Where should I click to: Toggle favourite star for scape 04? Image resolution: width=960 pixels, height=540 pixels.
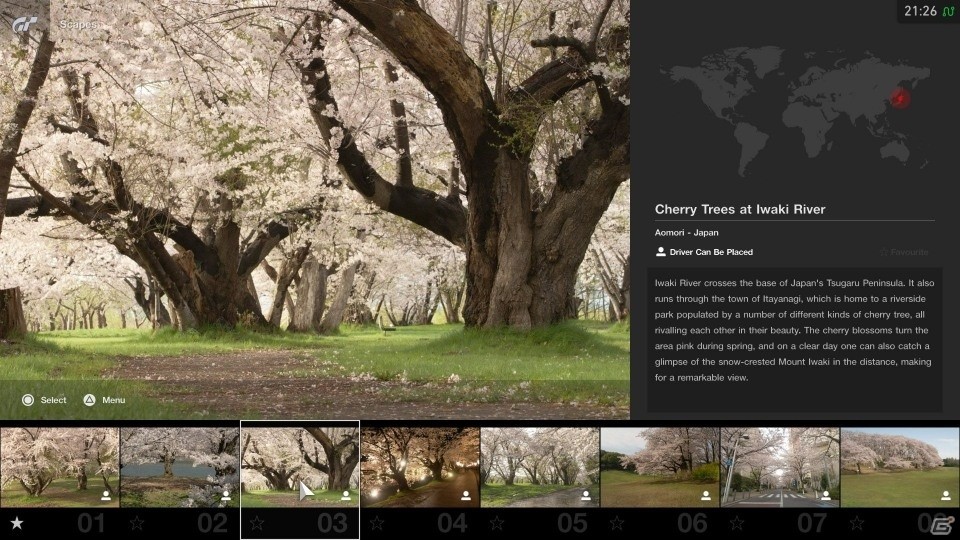tap(377, 523)
